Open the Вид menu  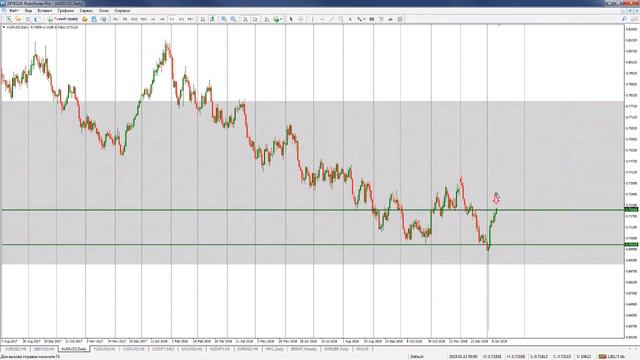pos(28,11)
